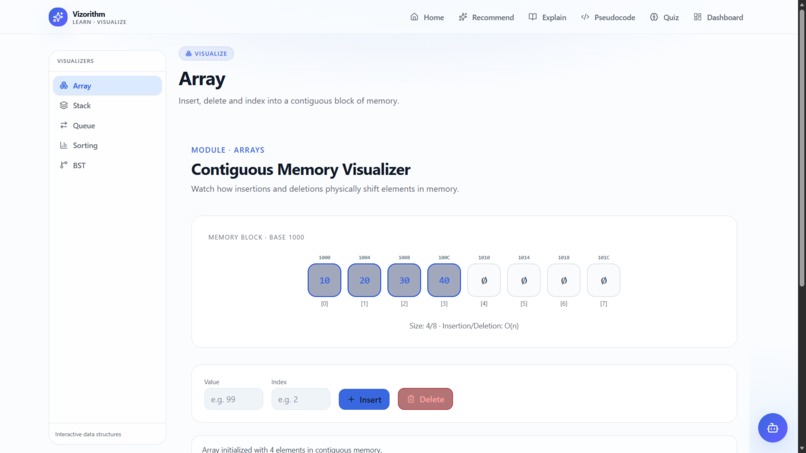Click the Queue arrows icon
The height and width of the screenshot is (453, 806).
click(64, 125)
